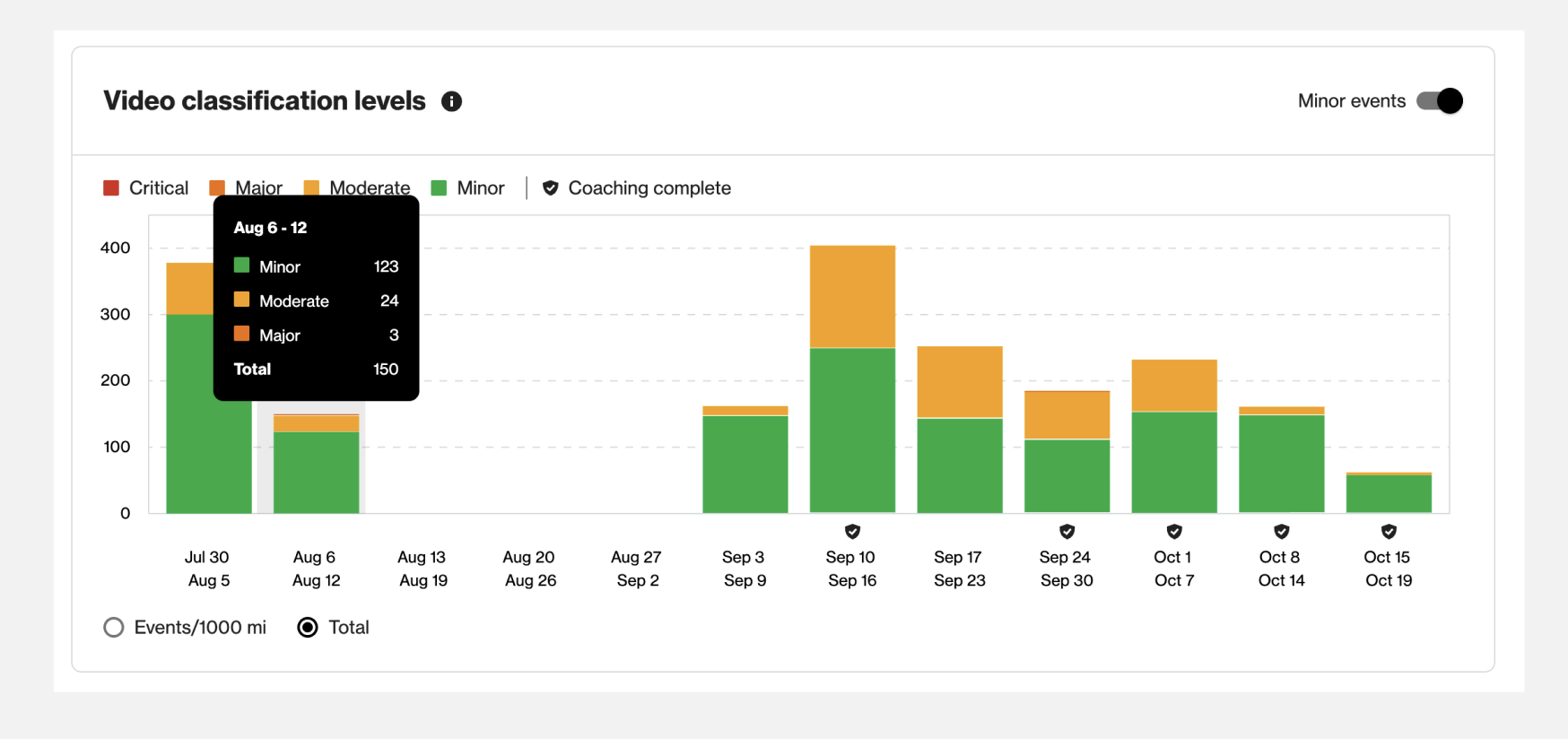The image size is (1568, 739).
Task: Click coaching complete shield under Oct 8 bar
Action: (1281, 532)
